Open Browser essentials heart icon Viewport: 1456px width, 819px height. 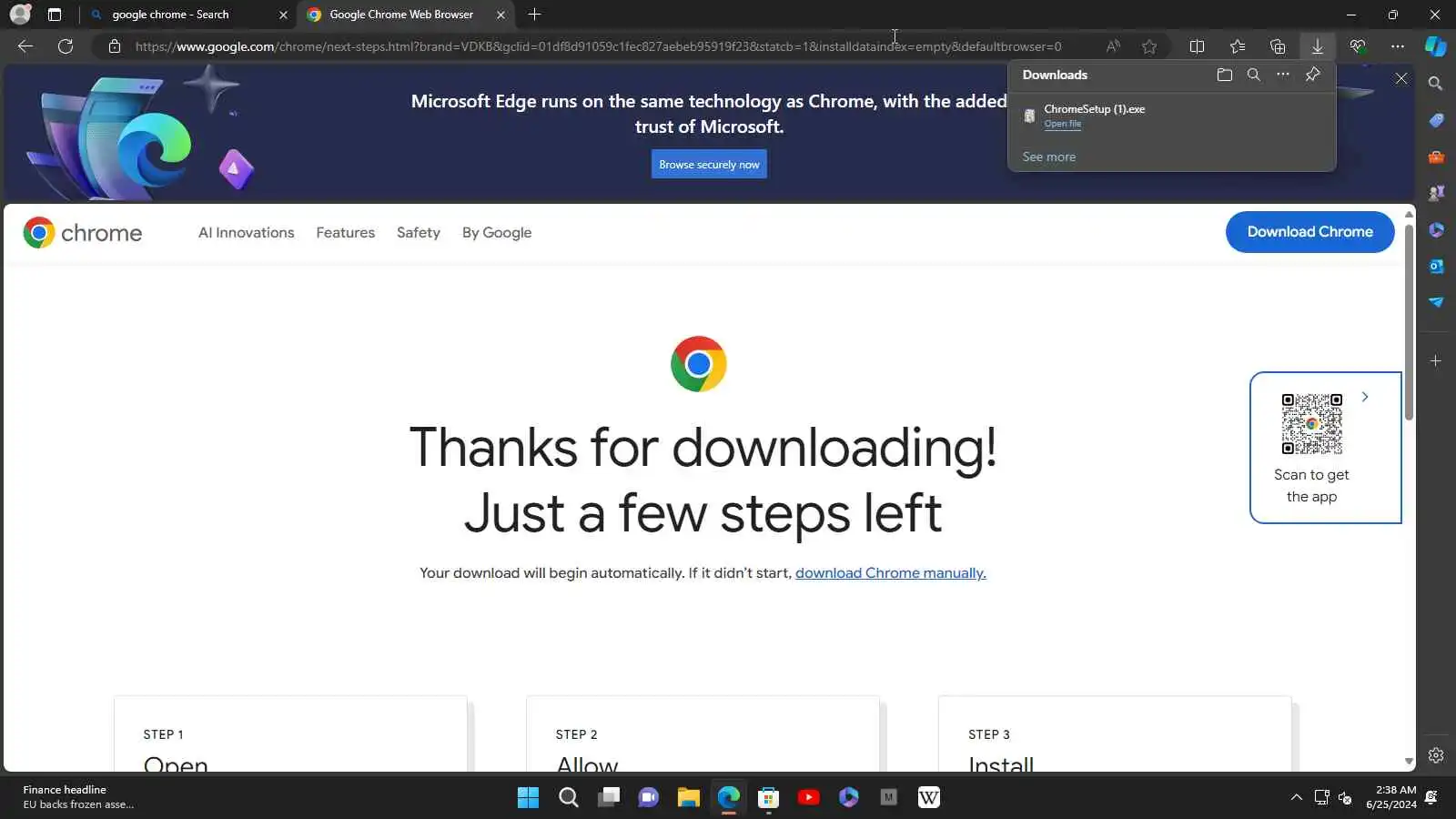[x=1358, y=46]
